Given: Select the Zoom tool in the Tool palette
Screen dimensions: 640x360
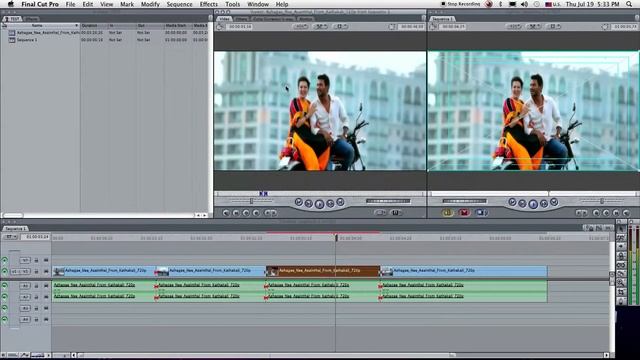Looking at the screenshot, I should [621, 283].
